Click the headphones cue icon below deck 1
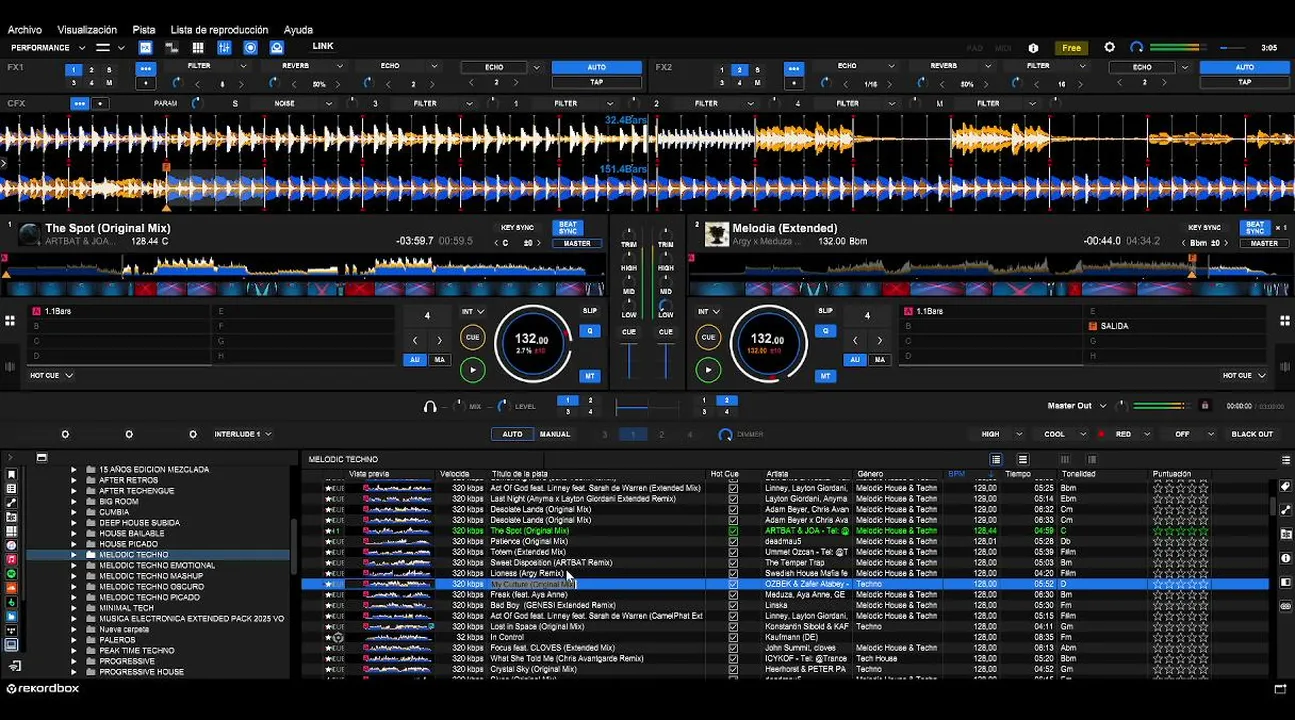 [430, 406]
